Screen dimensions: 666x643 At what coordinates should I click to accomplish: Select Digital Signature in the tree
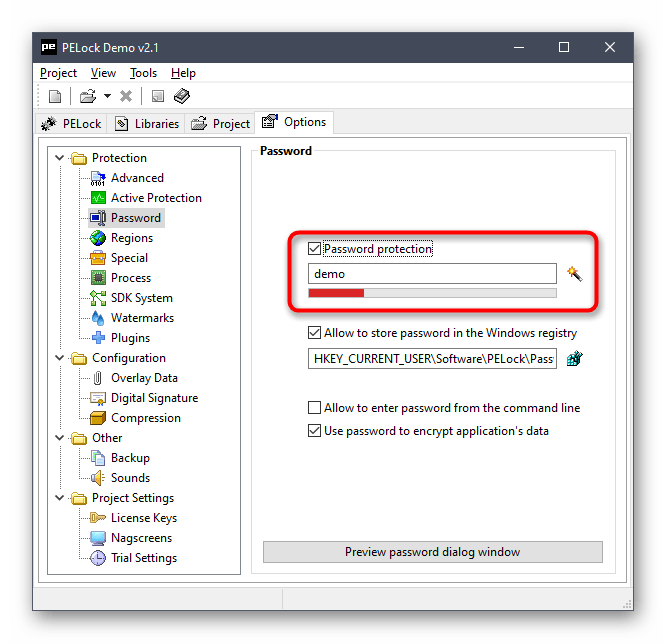click(x=155, y=398)
